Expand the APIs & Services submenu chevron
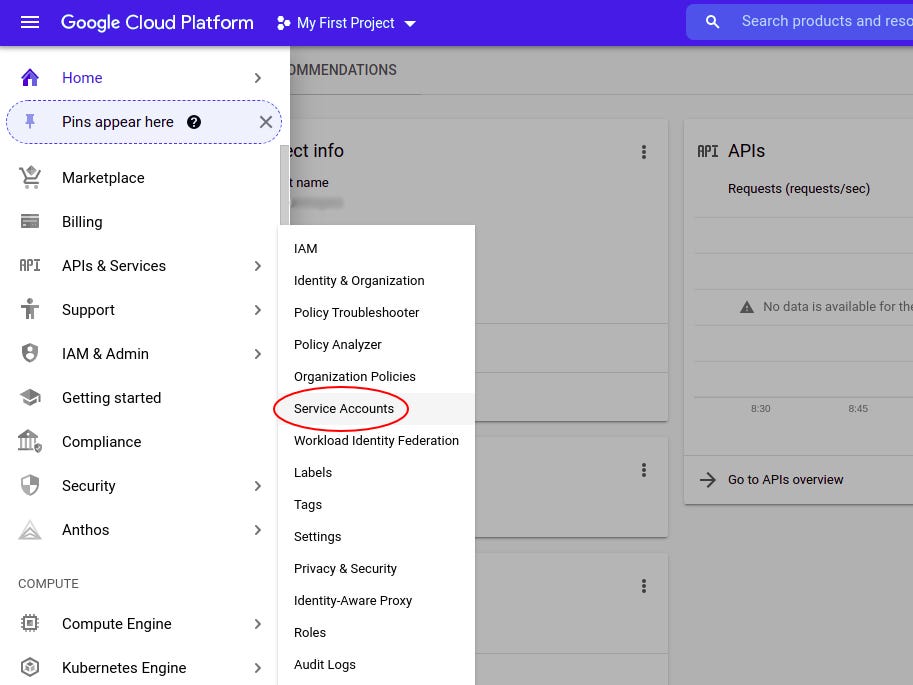This screenshot has height=685, width=913. (257, 266)
